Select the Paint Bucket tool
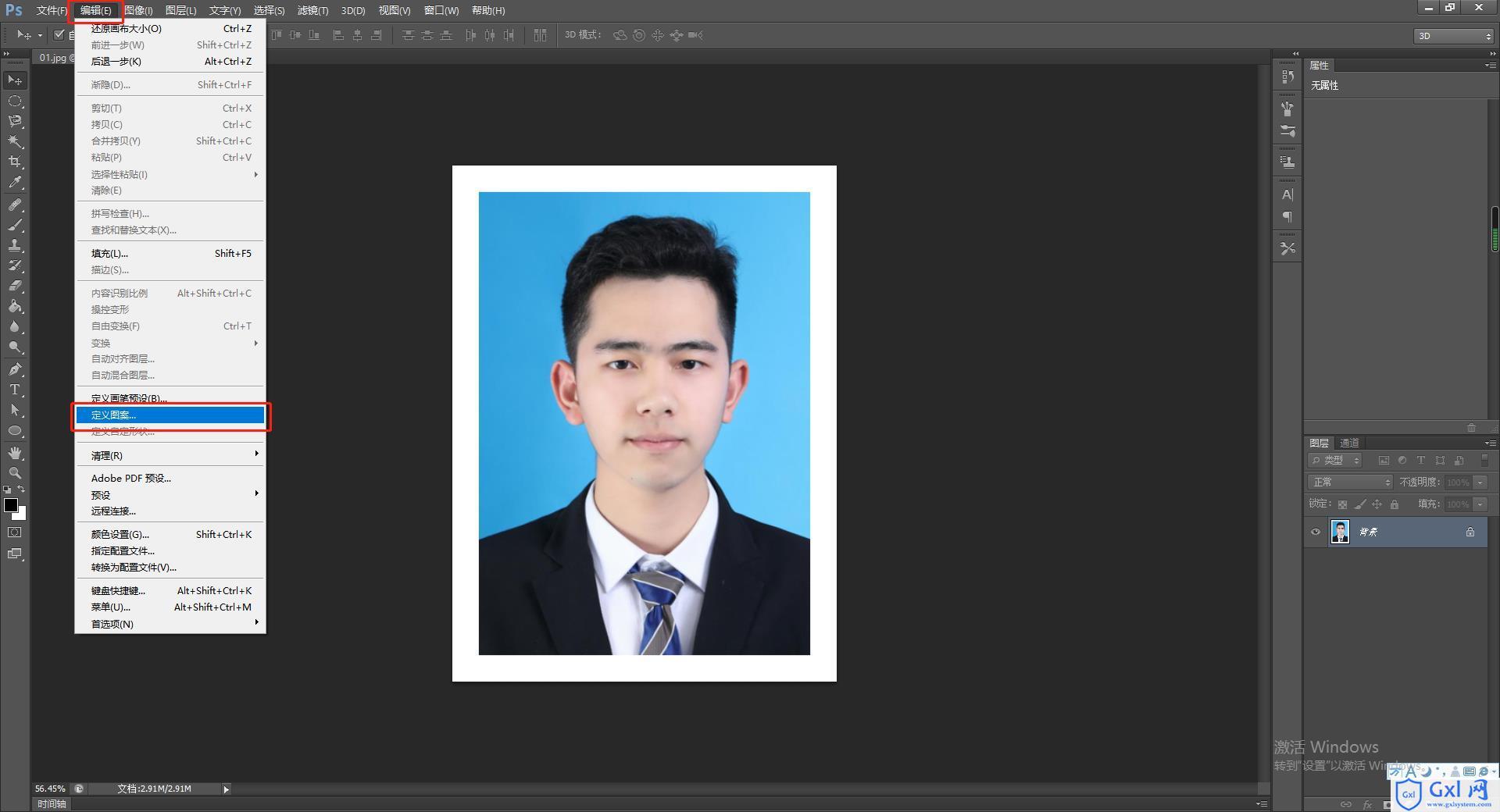 [15, 306]
